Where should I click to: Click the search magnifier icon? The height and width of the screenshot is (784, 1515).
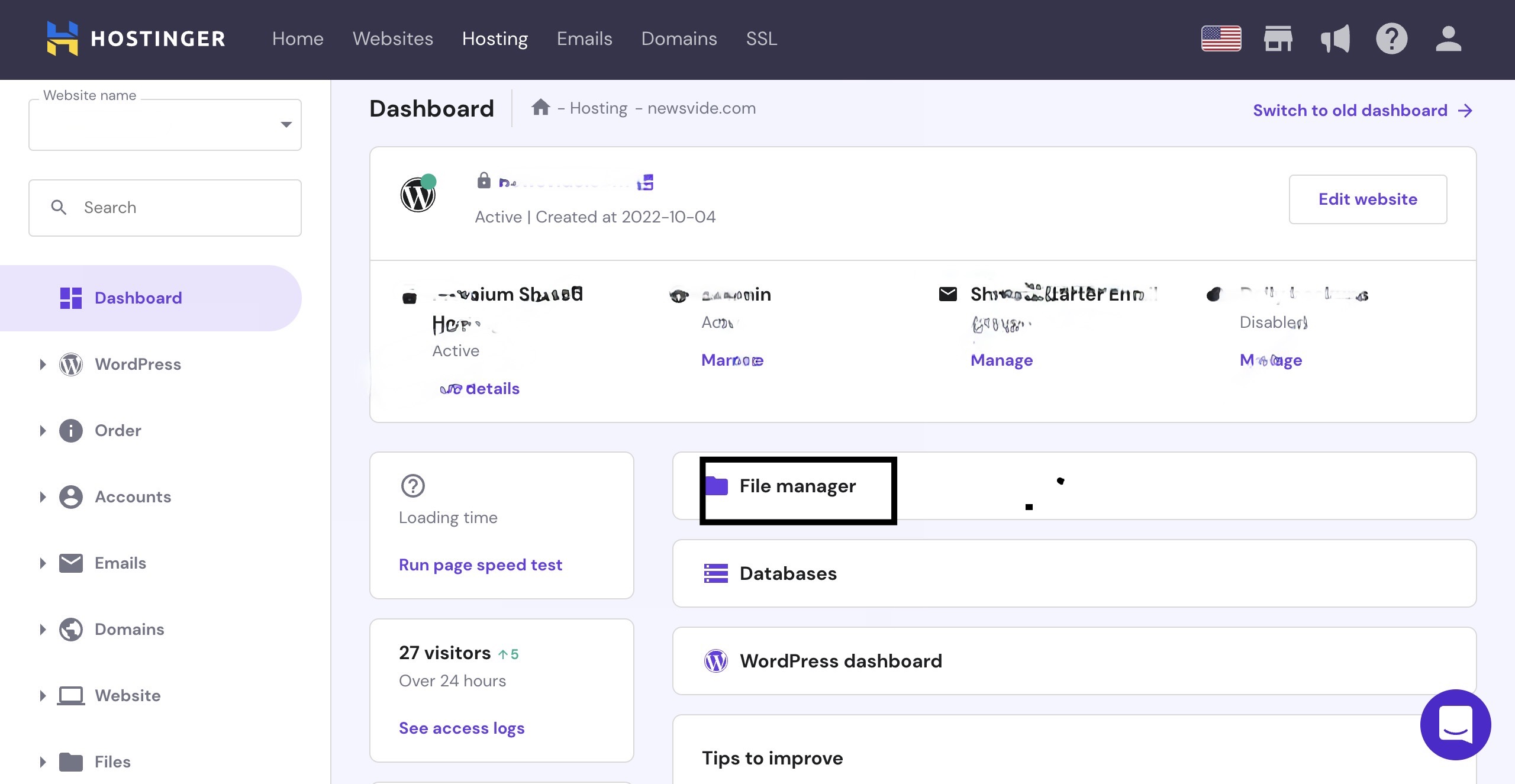tap(59, 207)
